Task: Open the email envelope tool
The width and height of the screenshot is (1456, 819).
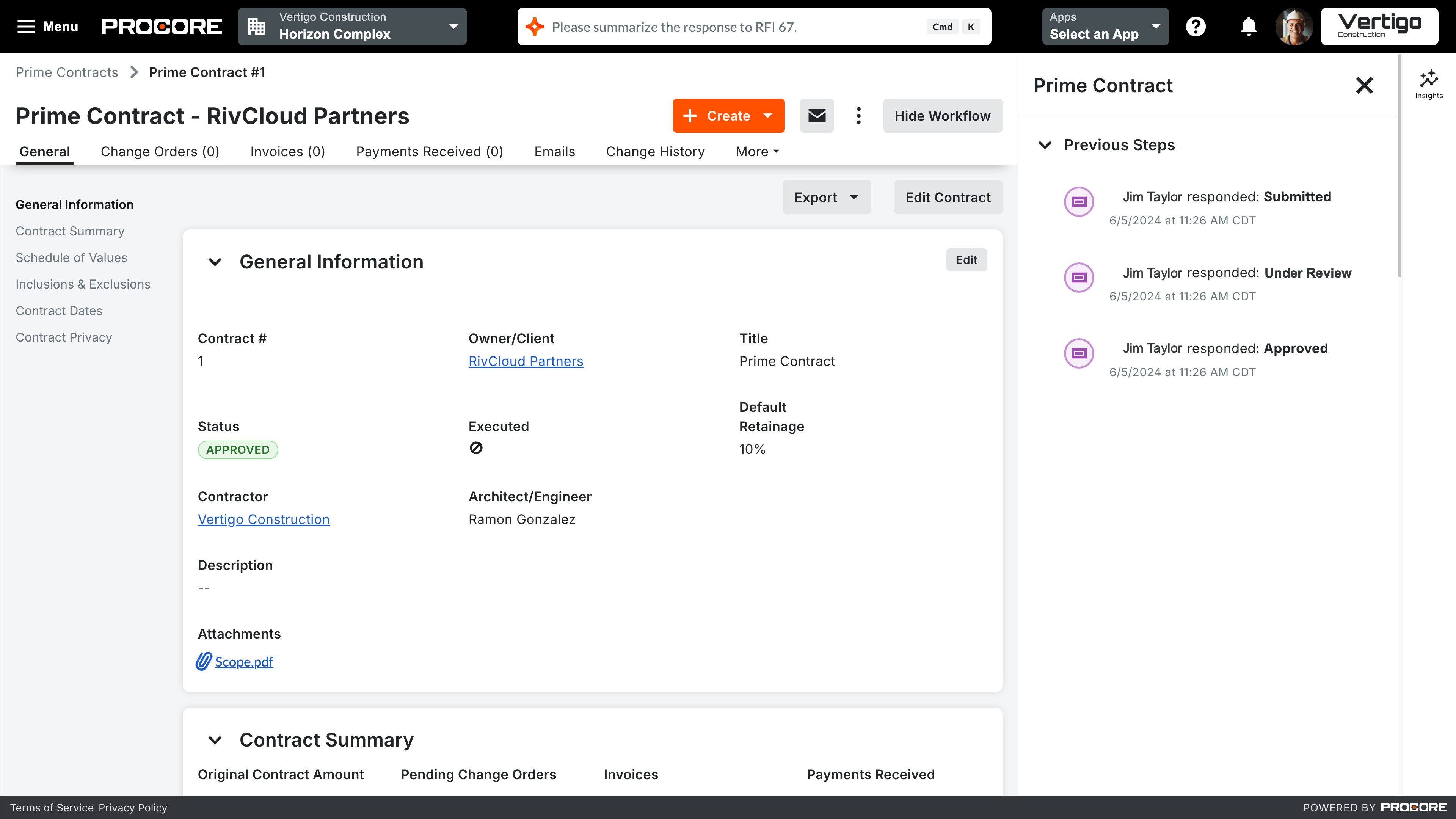Action: (817, 115)
